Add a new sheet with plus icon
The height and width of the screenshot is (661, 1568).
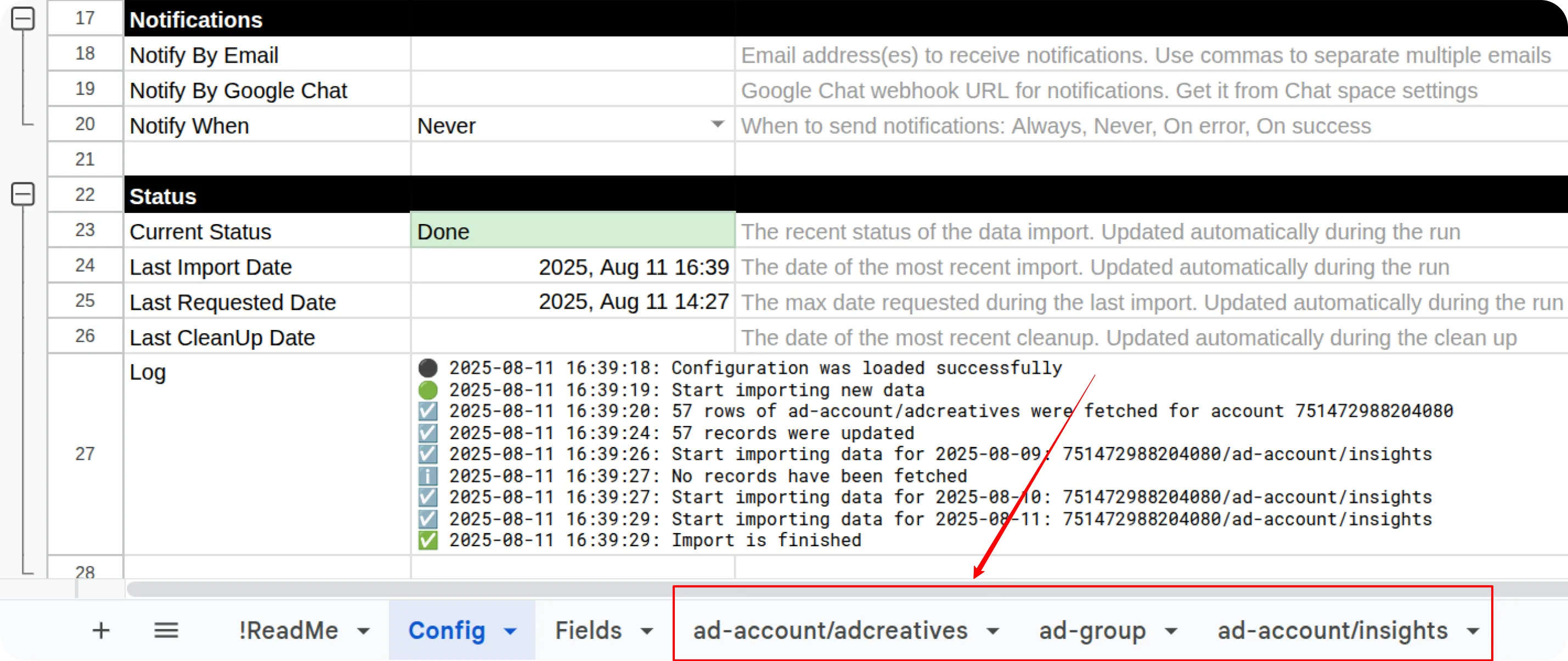click(101, 630)
